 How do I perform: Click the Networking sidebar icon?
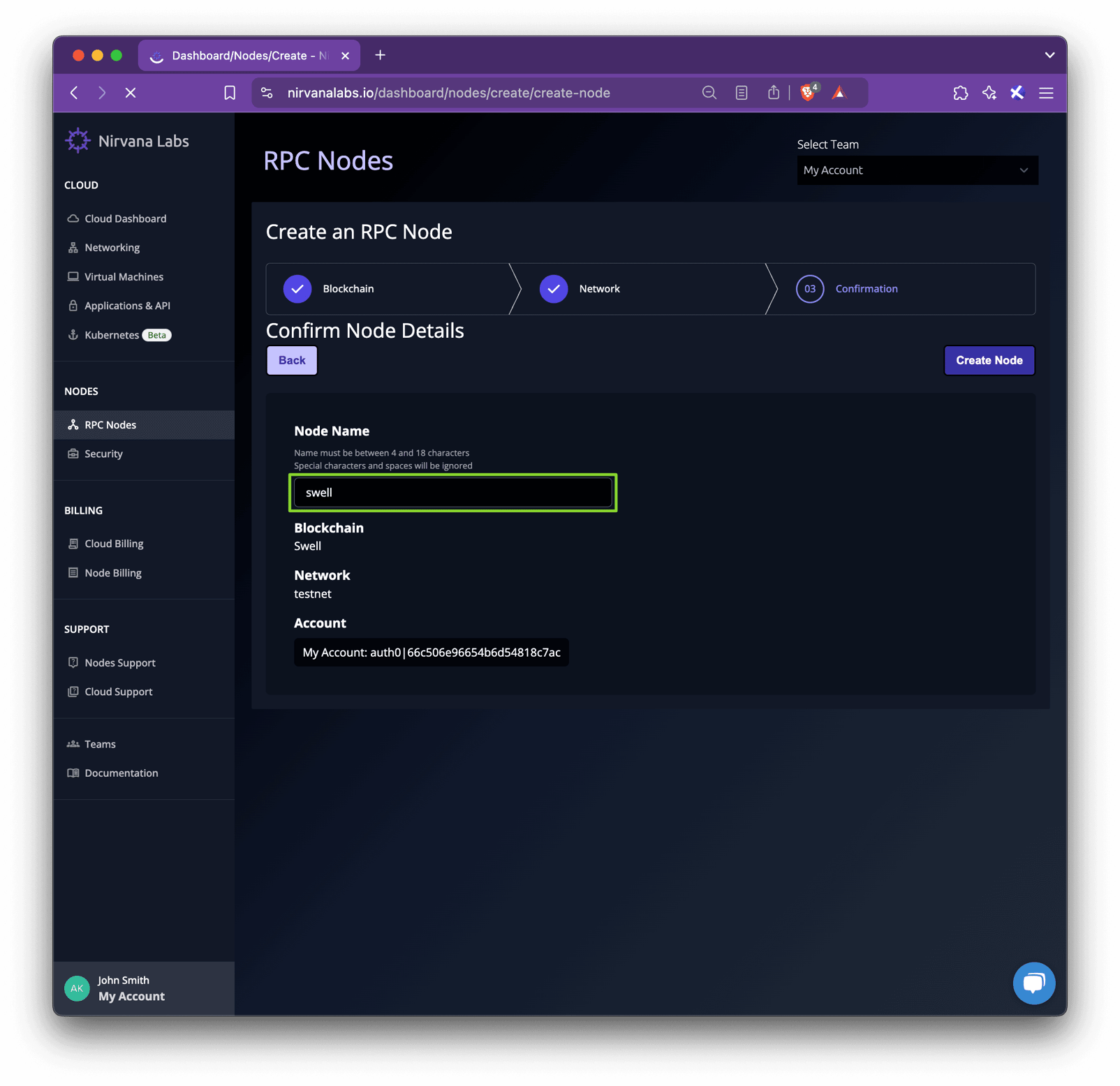tap(73, 248)
